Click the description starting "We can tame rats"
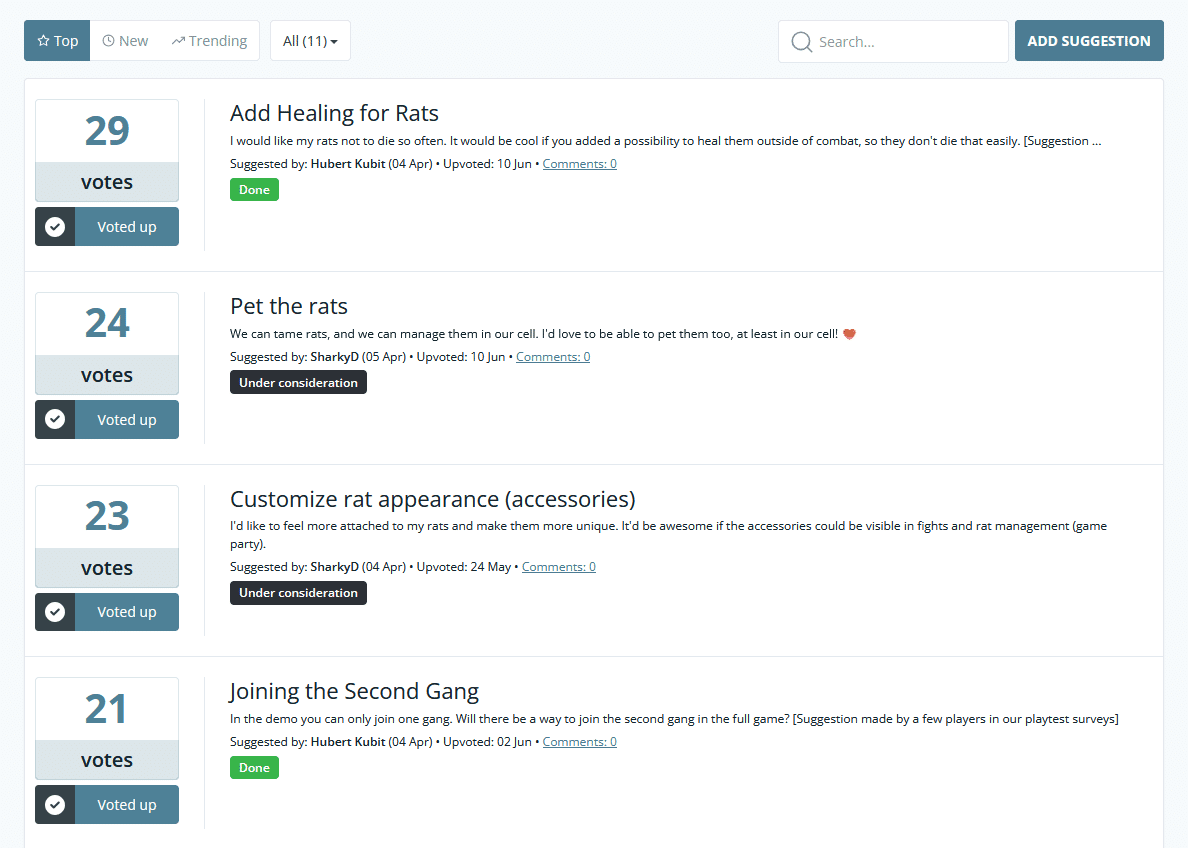This screenshot has height=848, width=1188. click(542, 334)
